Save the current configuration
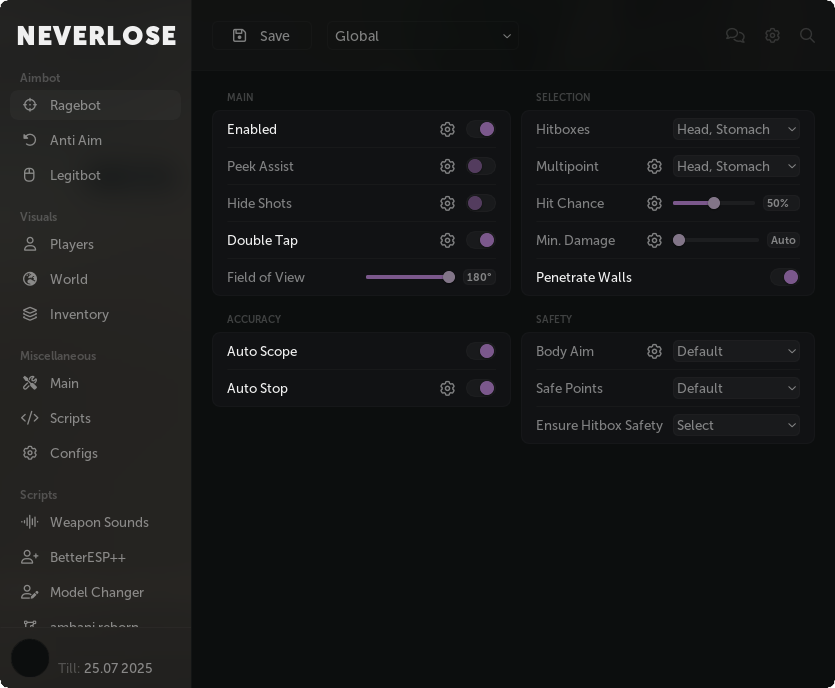The image size is (835, 688). point(262,36)
